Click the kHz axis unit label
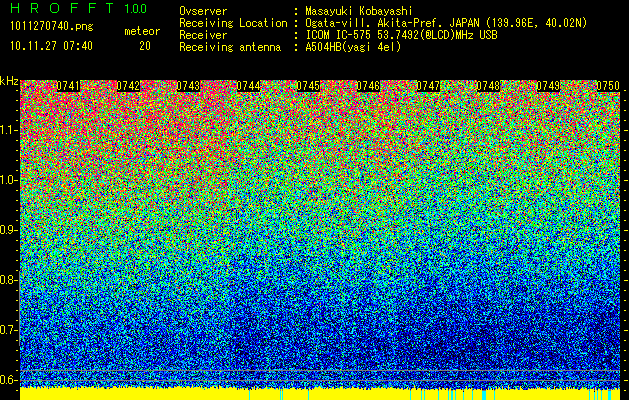The height and width of the screenshot is (400, 629). pyautogui.click(x=9, y=81)
